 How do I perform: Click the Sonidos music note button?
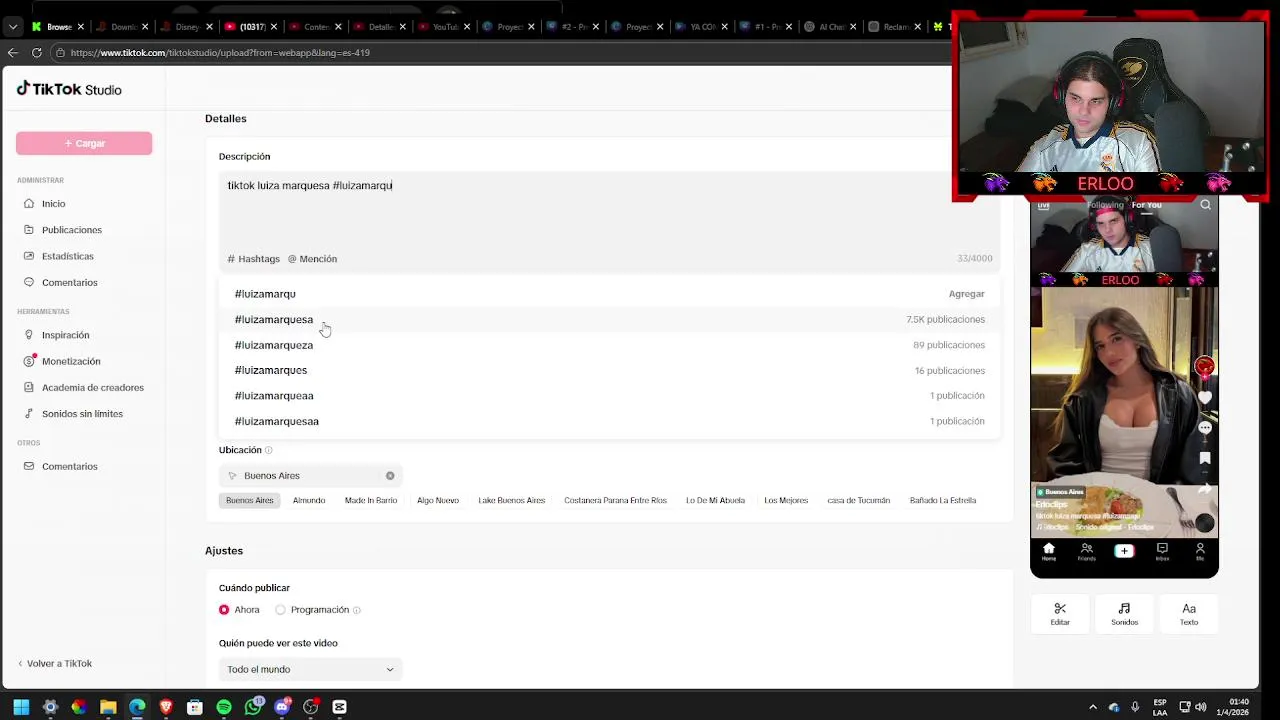[x=1124, y=614]
